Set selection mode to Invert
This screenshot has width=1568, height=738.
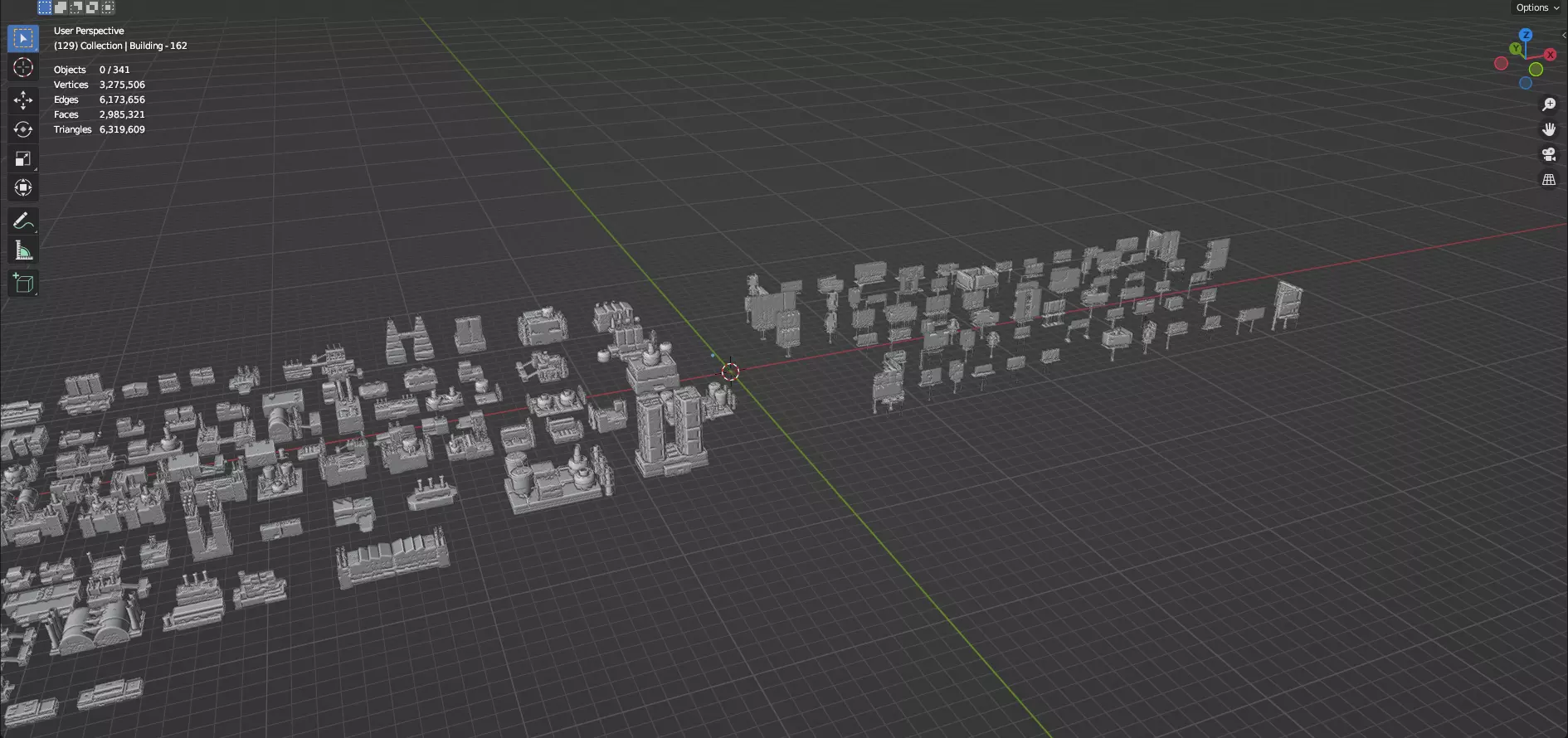tap(92, 7)
